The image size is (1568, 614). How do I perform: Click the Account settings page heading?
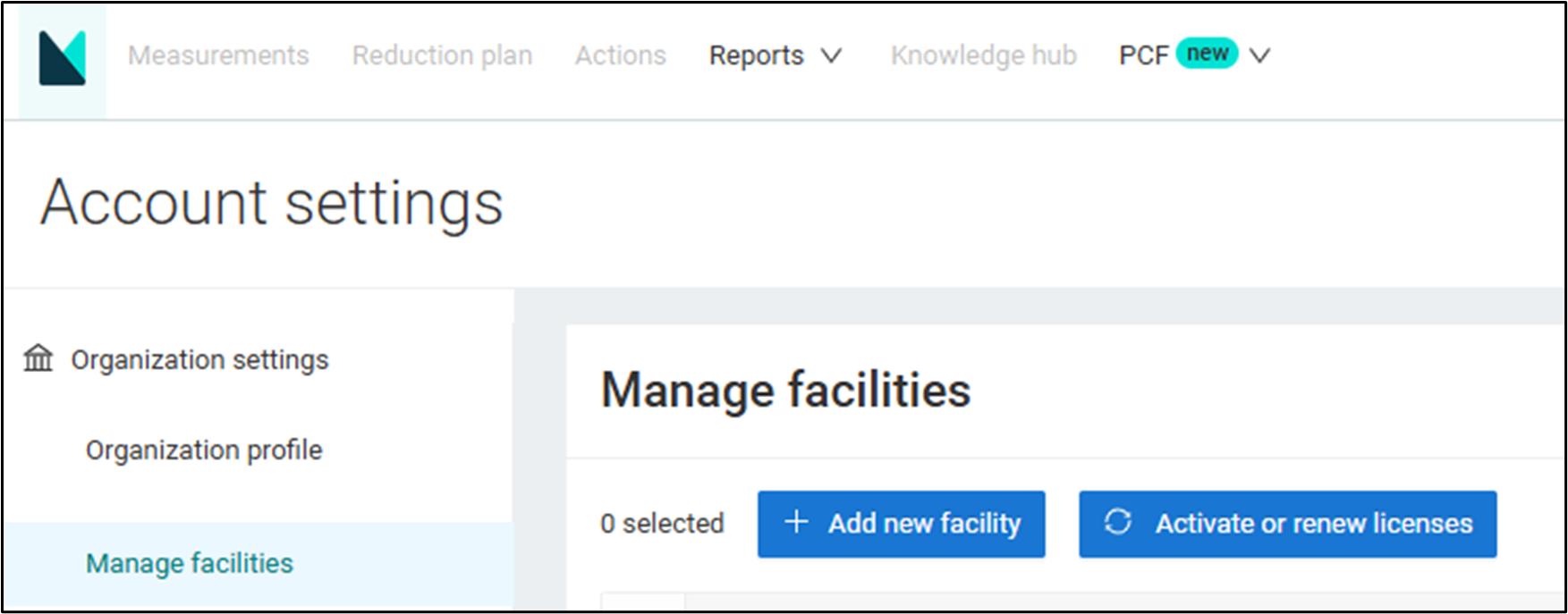pos(272,203)
